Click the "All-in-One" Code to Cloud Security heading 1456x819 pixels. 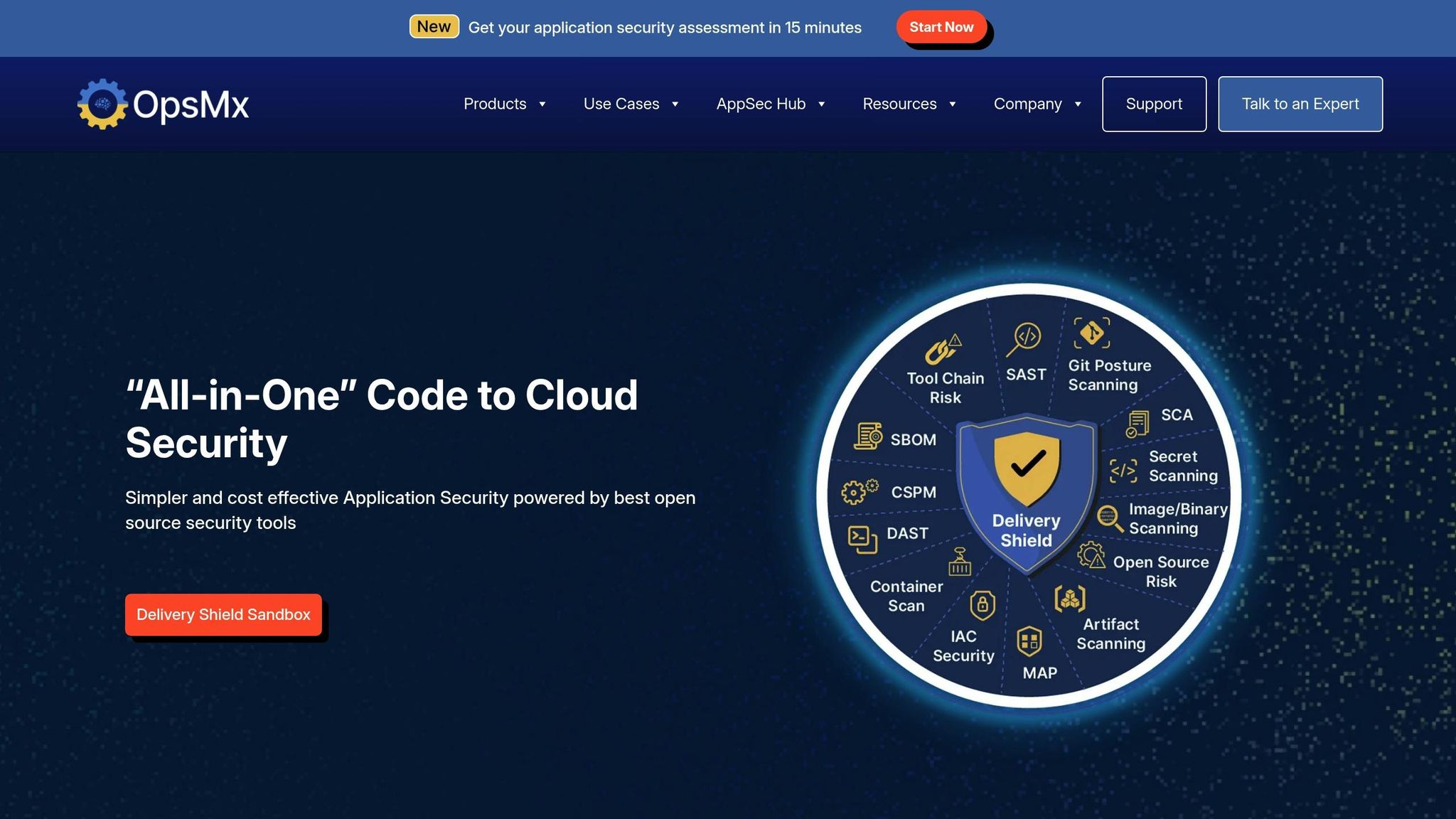381,419
